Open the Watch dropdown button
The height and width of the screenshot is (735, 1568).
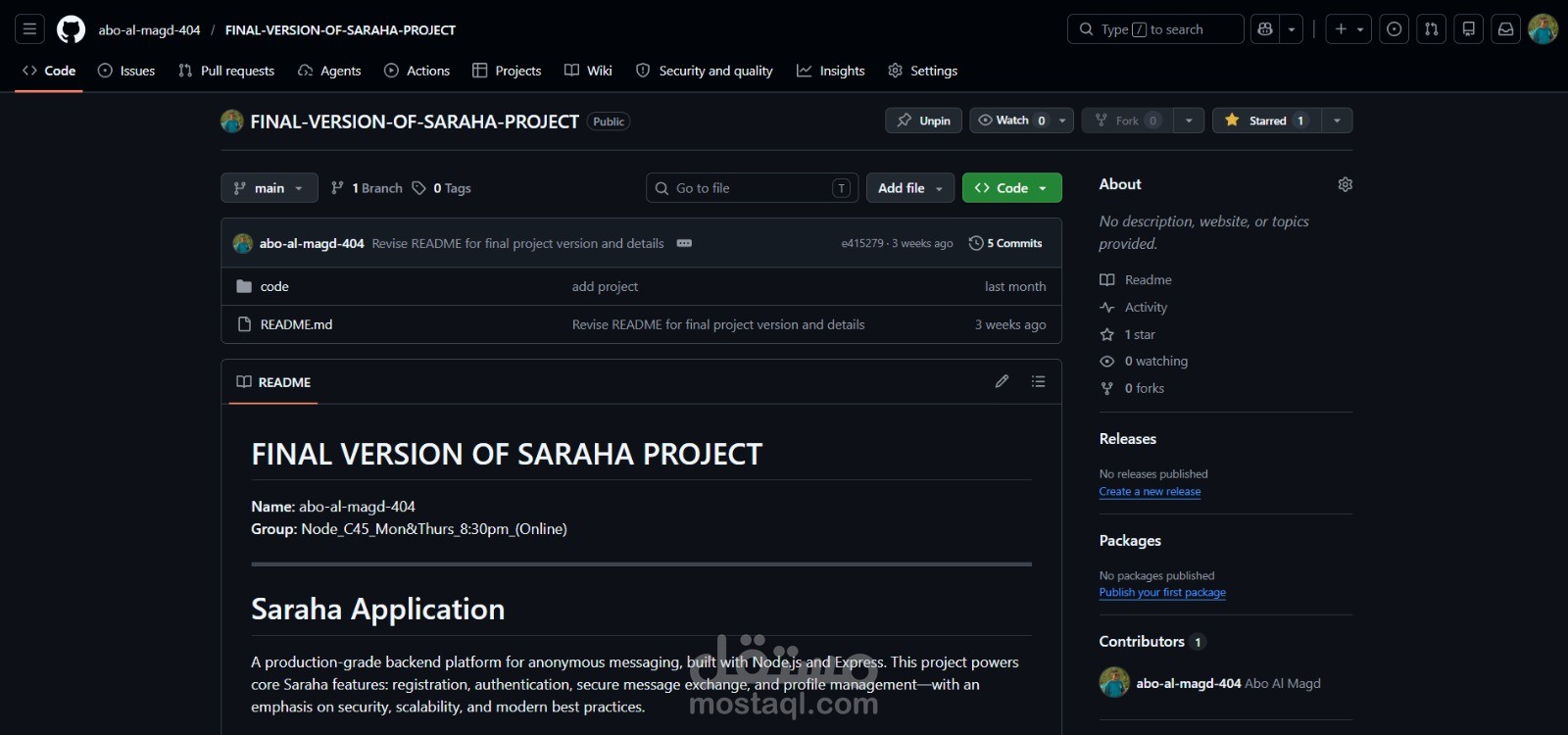[1022, 121]
